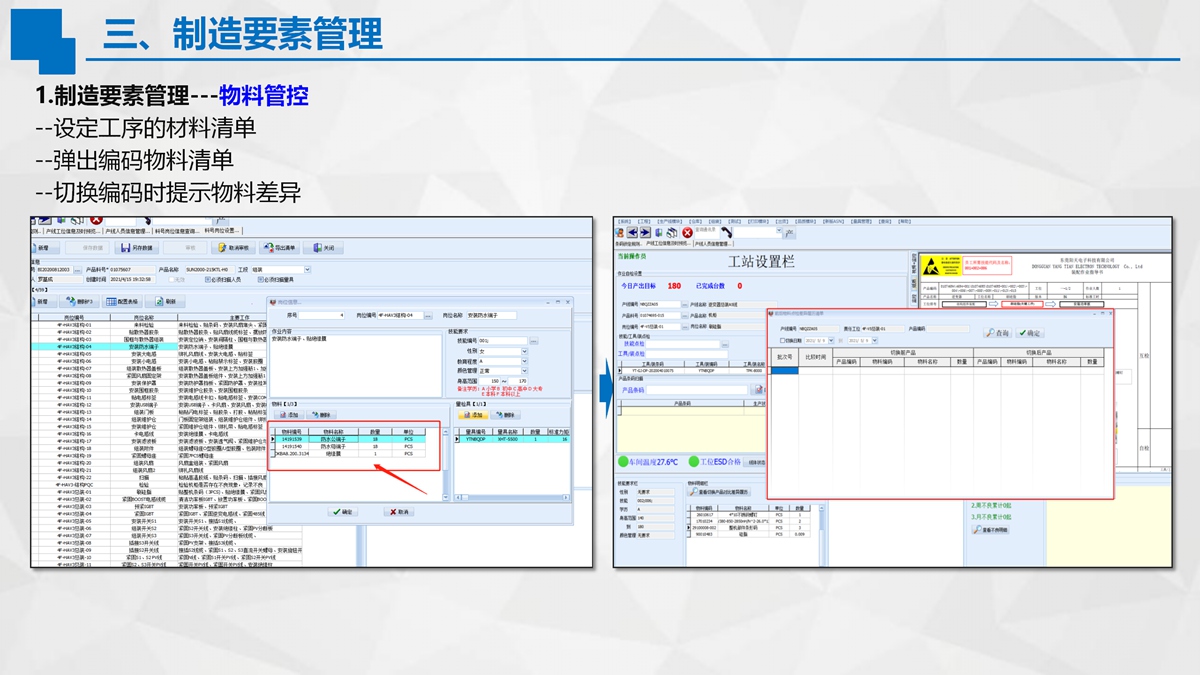Click the 另存数据 save icon button
This screenshot has height=675, width=1200.
click(x=138, y=248)
